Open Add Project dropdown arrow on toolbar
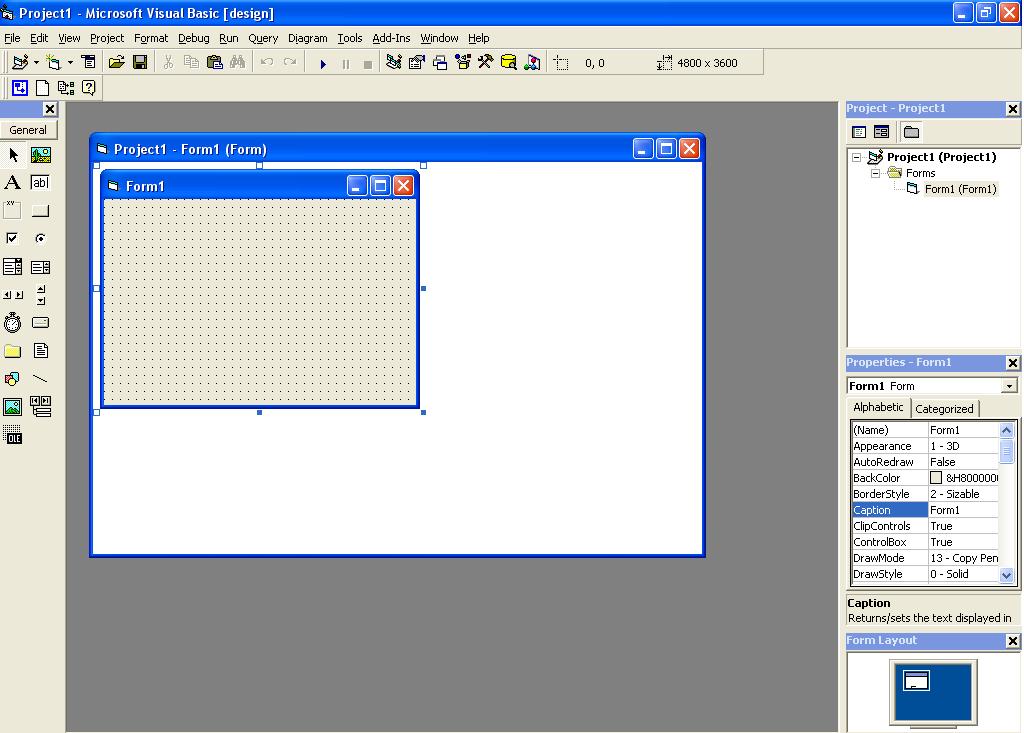 click(x=36, y=62)
